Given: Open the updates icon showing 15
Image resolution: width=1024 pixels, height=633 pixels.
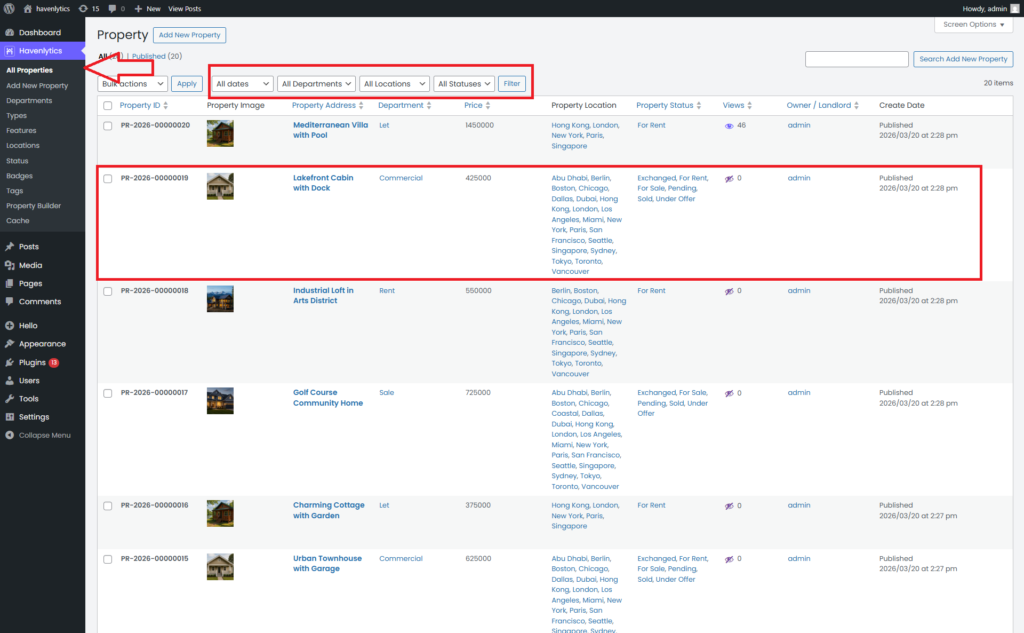Looking at the screenshot, I should [83, 8].
